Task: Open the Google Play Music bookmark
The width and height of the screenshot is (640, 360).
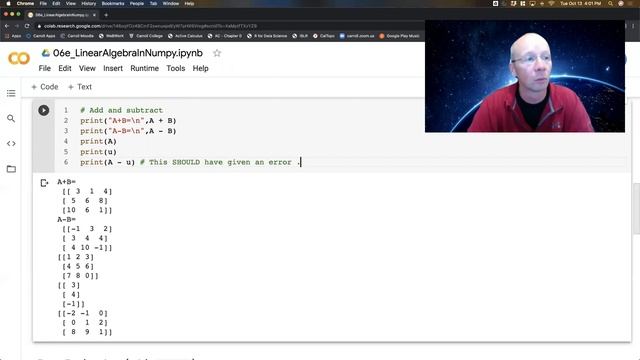Action: (x=400, y=36)
